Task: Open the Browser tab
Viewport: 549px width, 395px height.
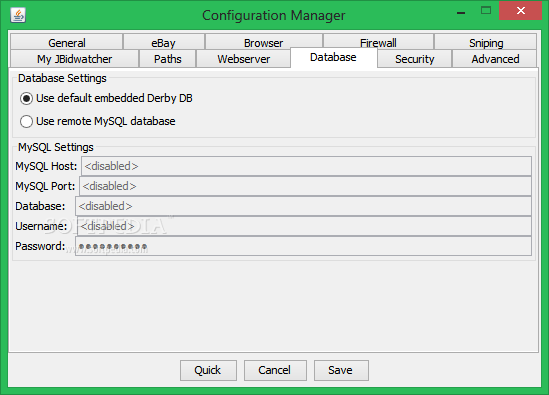Action: tap(264, 42)
